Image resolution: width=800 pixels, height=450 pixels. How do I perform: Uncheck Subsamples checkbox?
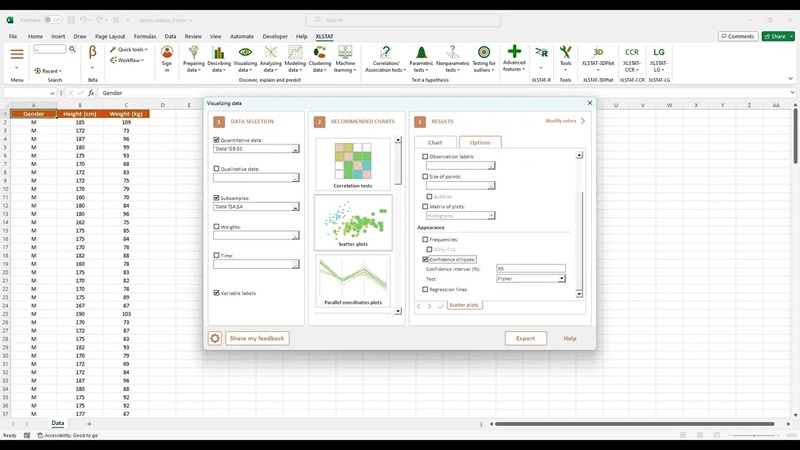coord(216,197)
